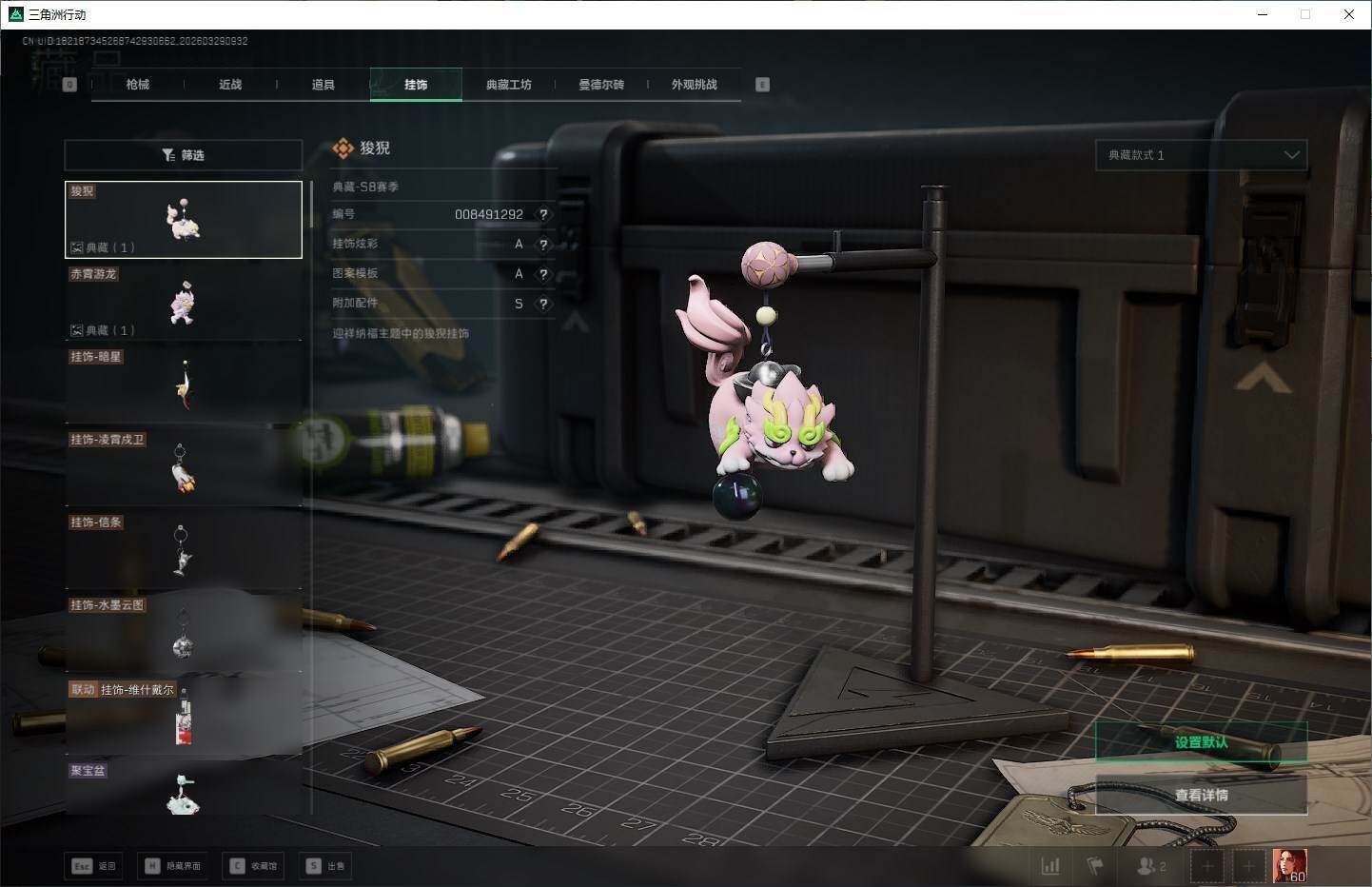The height and width of the screenshot is (887, 1372).
Task: Switch to the 典藏工坊 tab
Action: (508, 85)
